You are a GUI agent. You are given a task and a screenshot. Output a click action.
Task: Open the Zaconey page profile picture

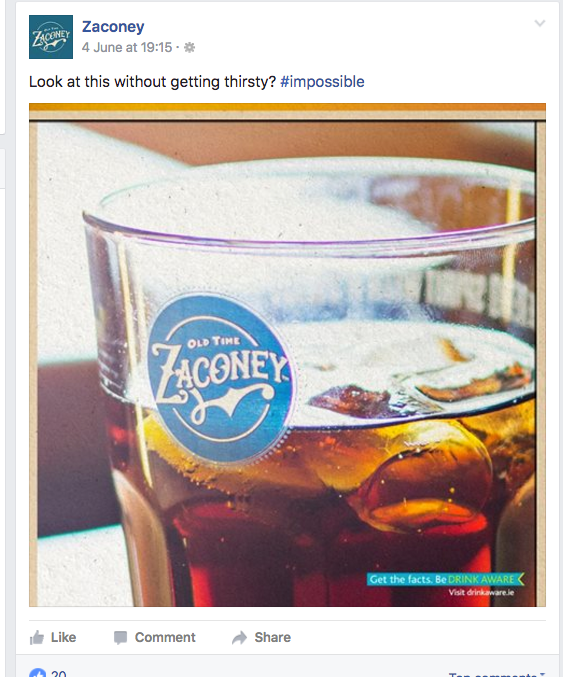(51, 37)
